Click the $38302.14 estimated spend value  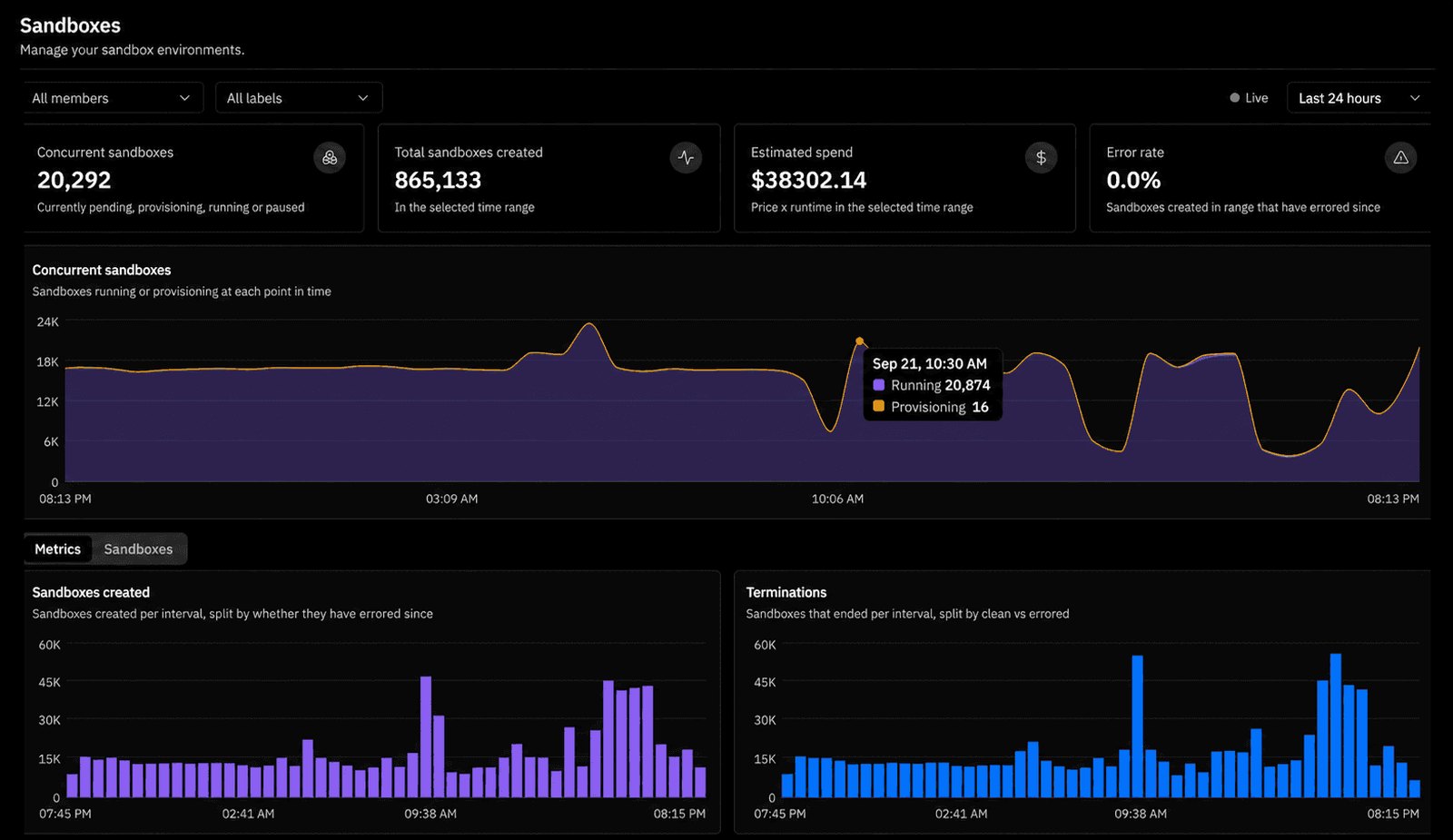808,180
